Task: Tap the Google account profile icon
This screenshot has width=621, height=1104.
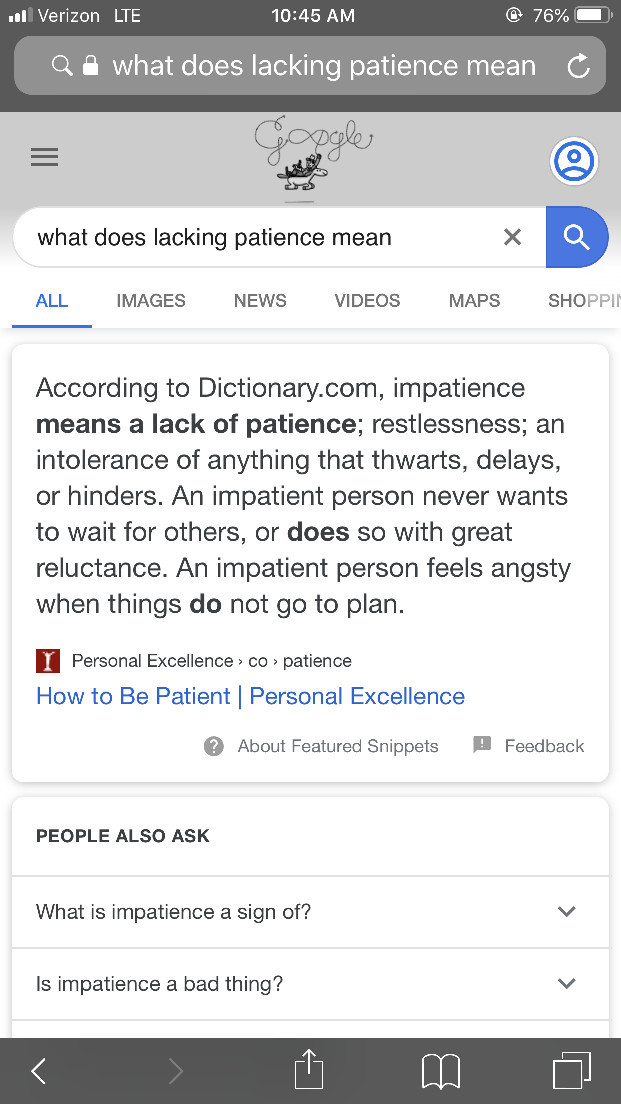Action: point(573,162)
